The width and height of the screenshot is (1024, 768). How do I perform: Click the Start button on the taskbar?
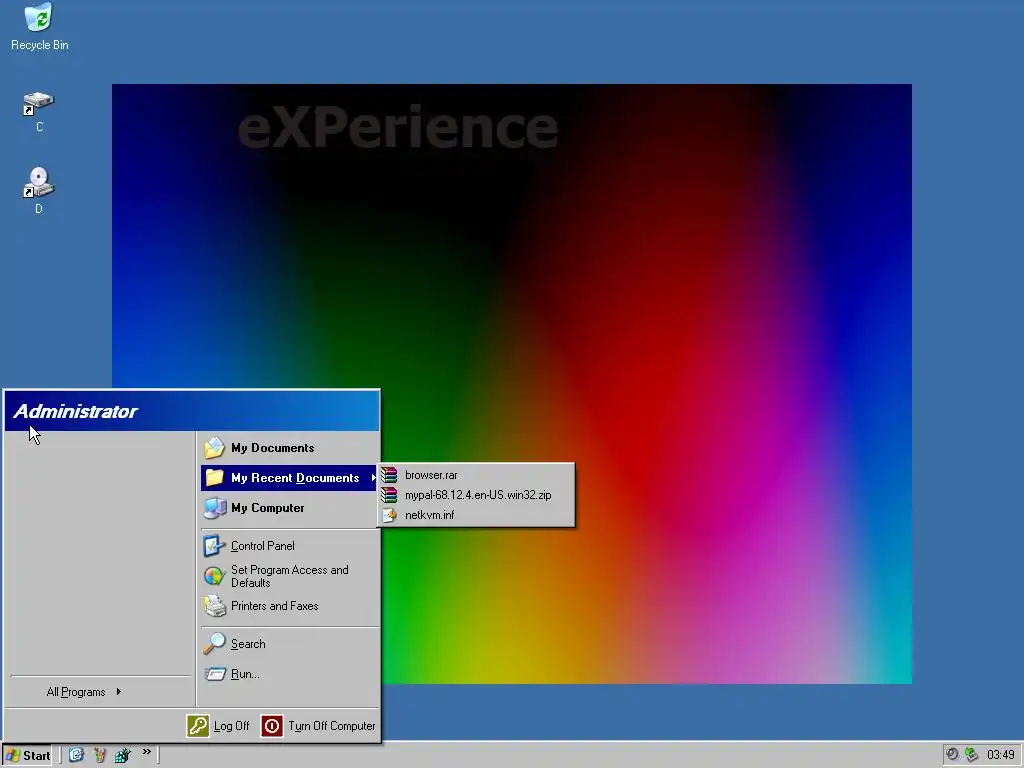coord(28,756)
